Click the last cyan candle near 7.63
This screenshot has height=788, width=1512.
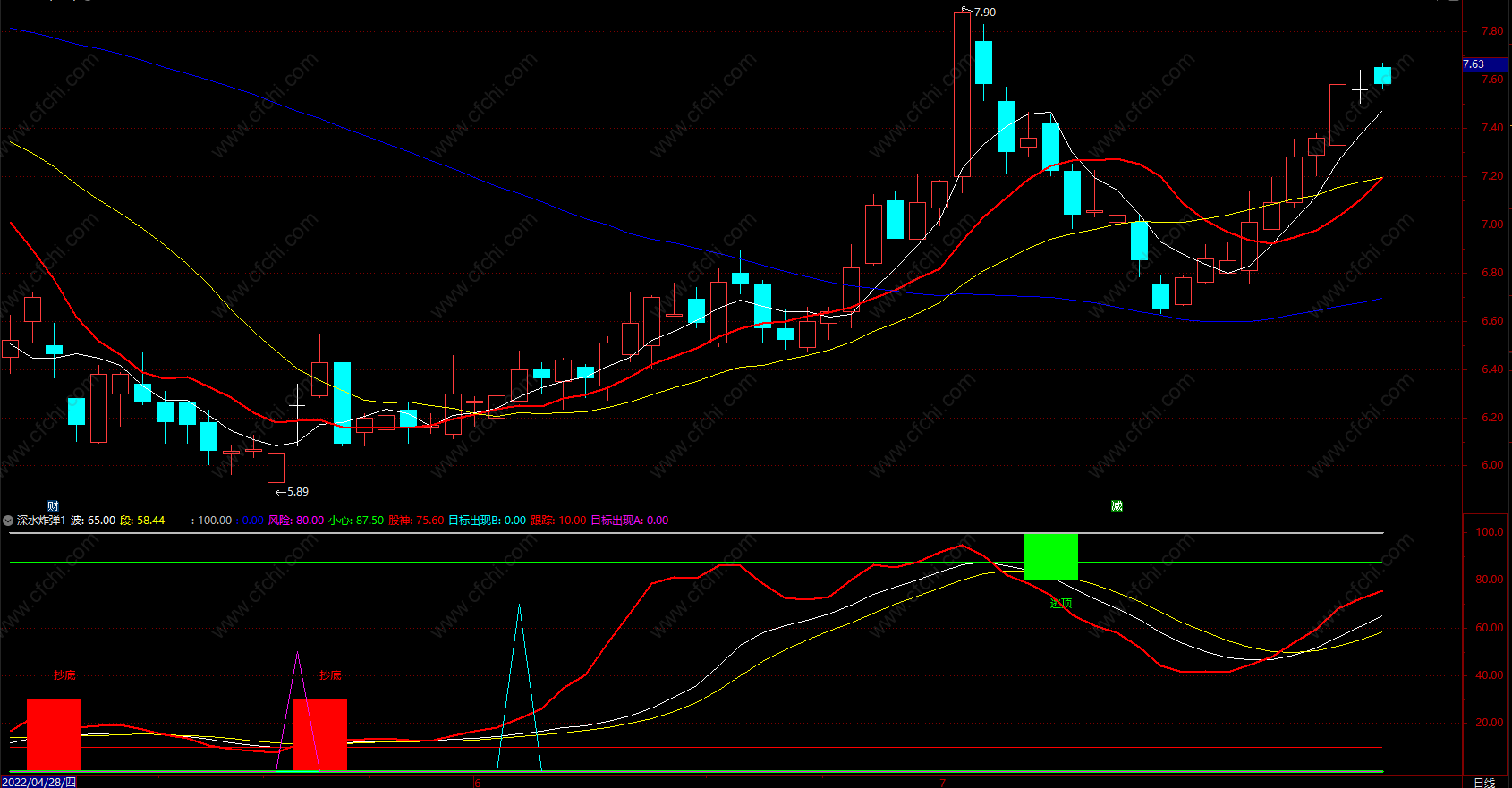1382,75
